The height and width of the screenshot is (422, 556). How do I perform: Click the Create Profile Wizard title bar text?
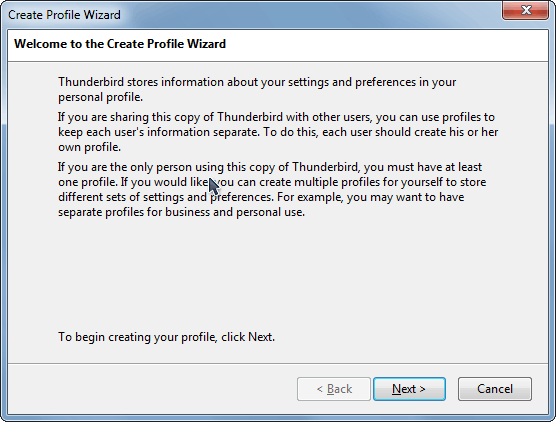[x=64, y=15]
